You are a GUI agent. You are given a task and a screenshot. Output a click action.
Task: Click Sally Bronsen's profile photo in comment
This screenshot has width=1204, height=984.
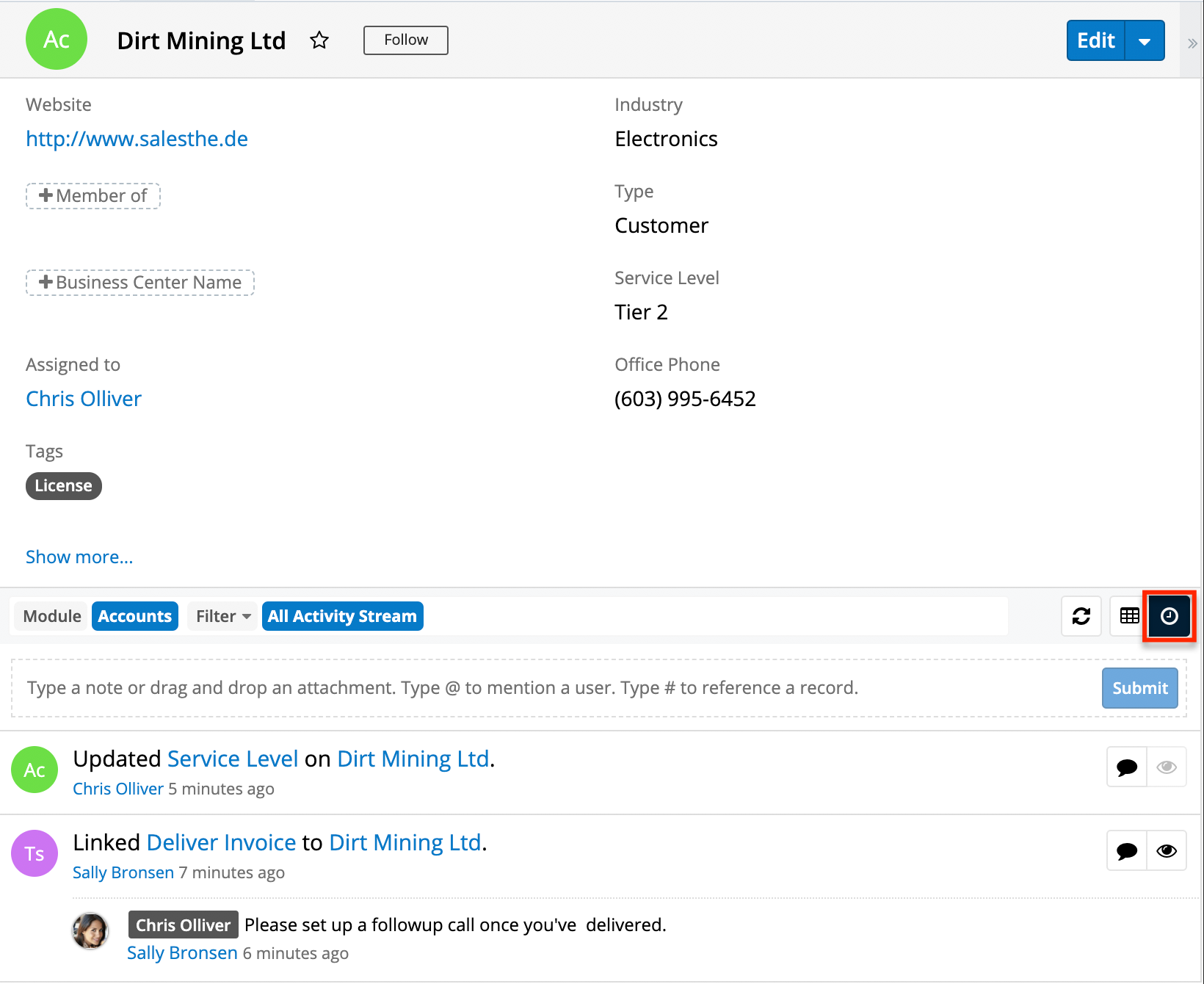pos(90,931)
